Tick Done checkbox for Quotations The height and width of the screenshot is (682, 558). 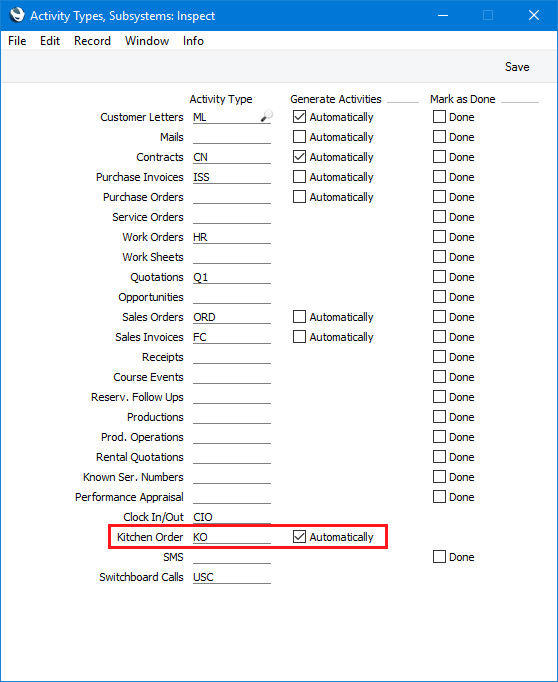tap(439, 277)
